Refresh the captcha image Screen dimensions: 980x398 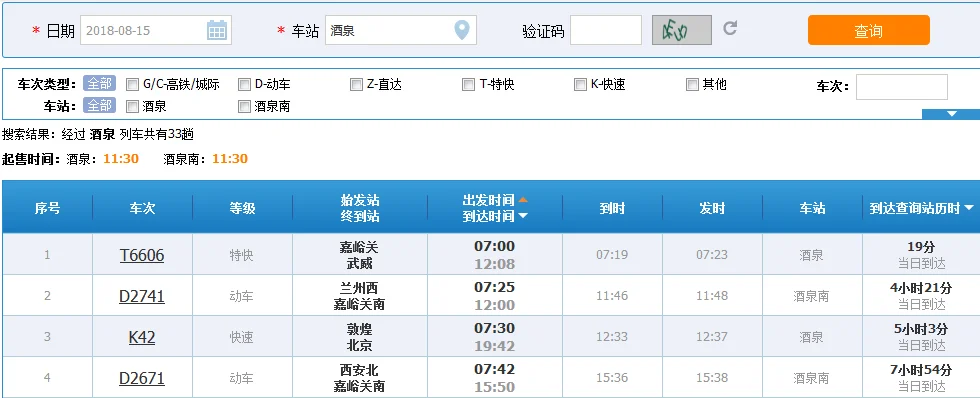click(x=730, y=28)
